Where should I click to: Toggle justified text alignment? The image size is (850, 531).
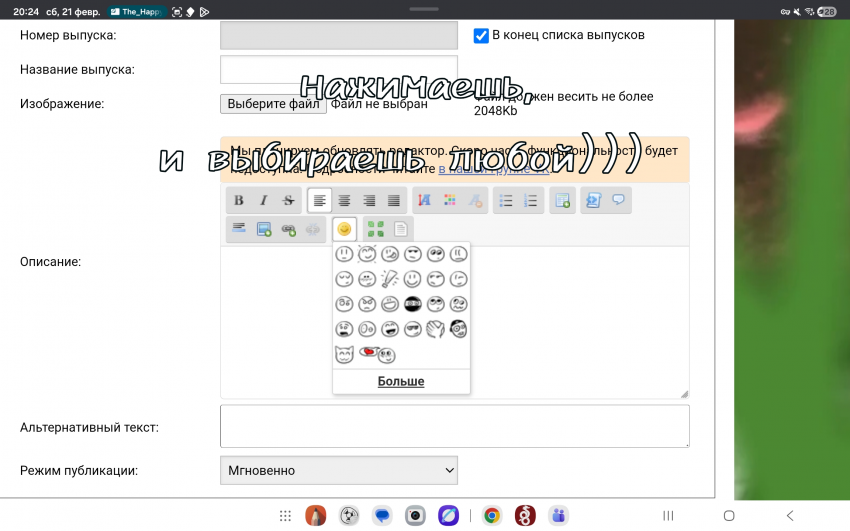(x=394, y=200)
